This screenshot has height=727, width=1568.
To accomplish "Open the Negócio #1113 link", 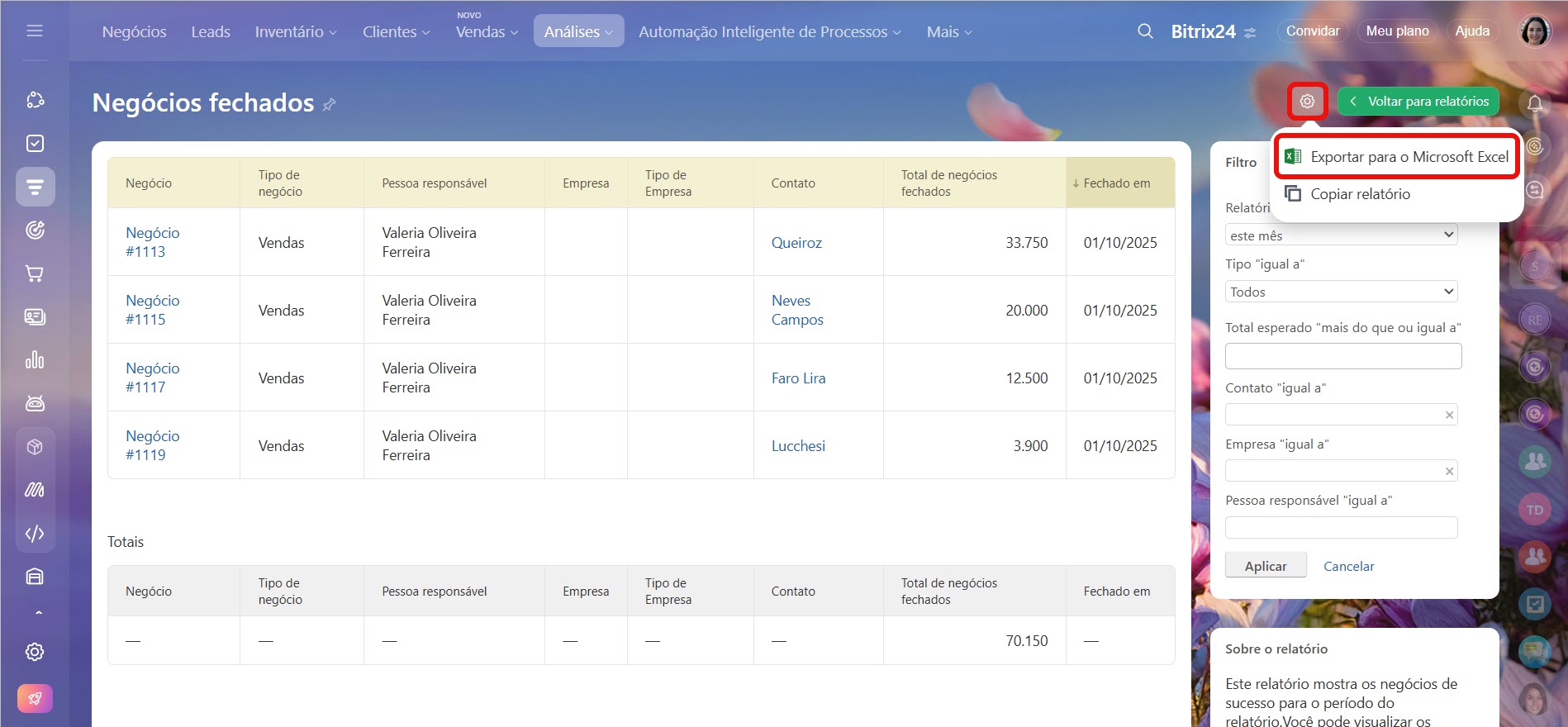I will pyautogui.click(x=152, y=242).
